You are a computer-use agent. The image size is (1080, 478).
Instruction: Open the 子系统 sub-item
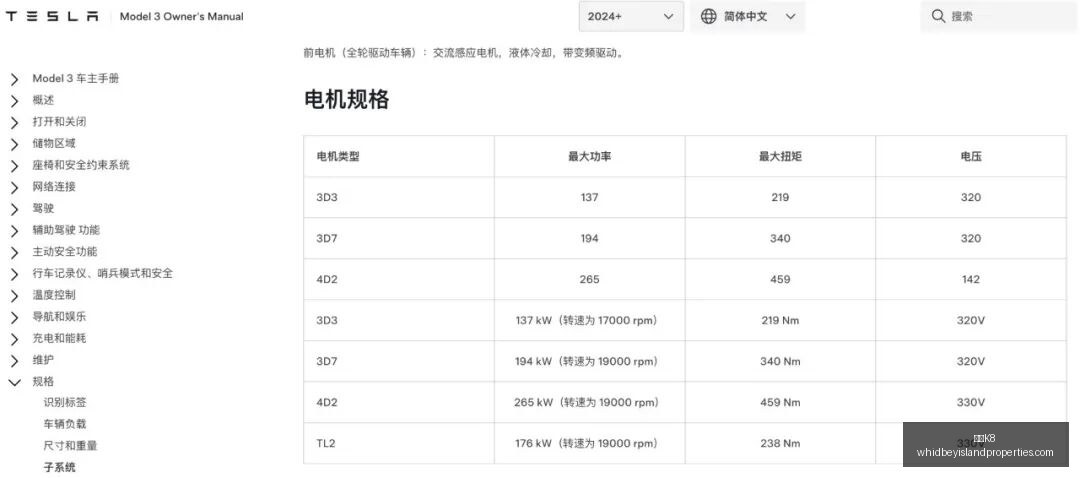59,467
